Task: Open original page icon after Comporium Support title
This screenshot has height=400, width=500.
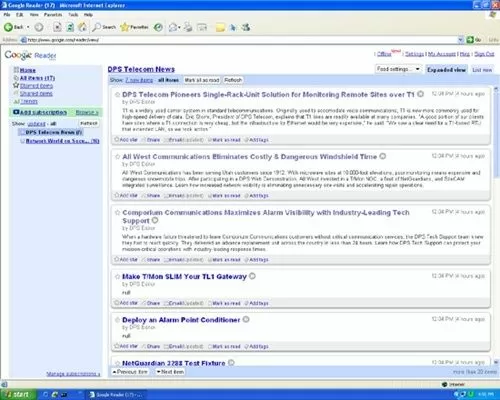Action: 155,220
